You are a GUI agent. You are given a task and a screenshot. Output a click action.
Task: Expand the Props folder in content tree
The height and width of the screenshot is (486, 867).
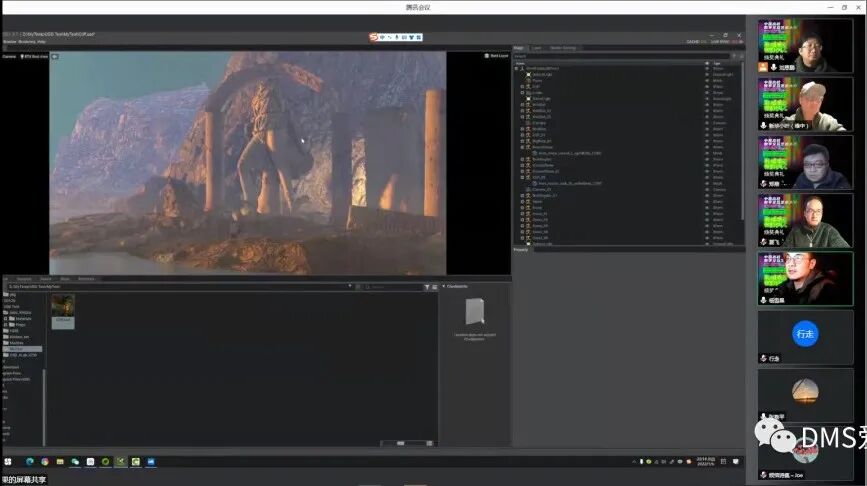coord(6,325)
